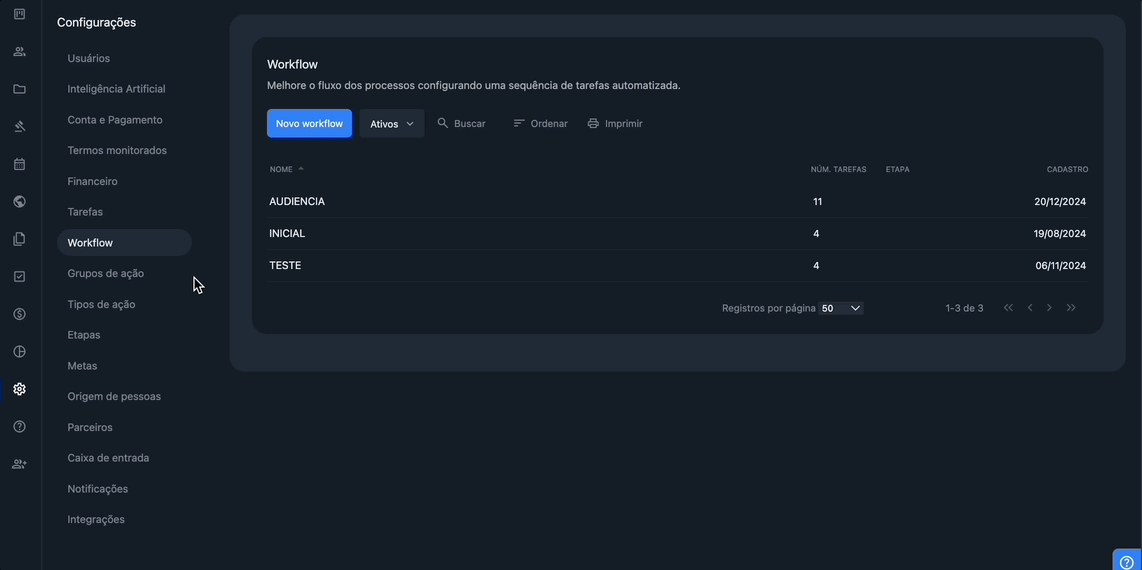Viewport: 1142px width, 570px height.
Task: Click the 1–3 de 3 pagination text
Action: tap(964, 308)
